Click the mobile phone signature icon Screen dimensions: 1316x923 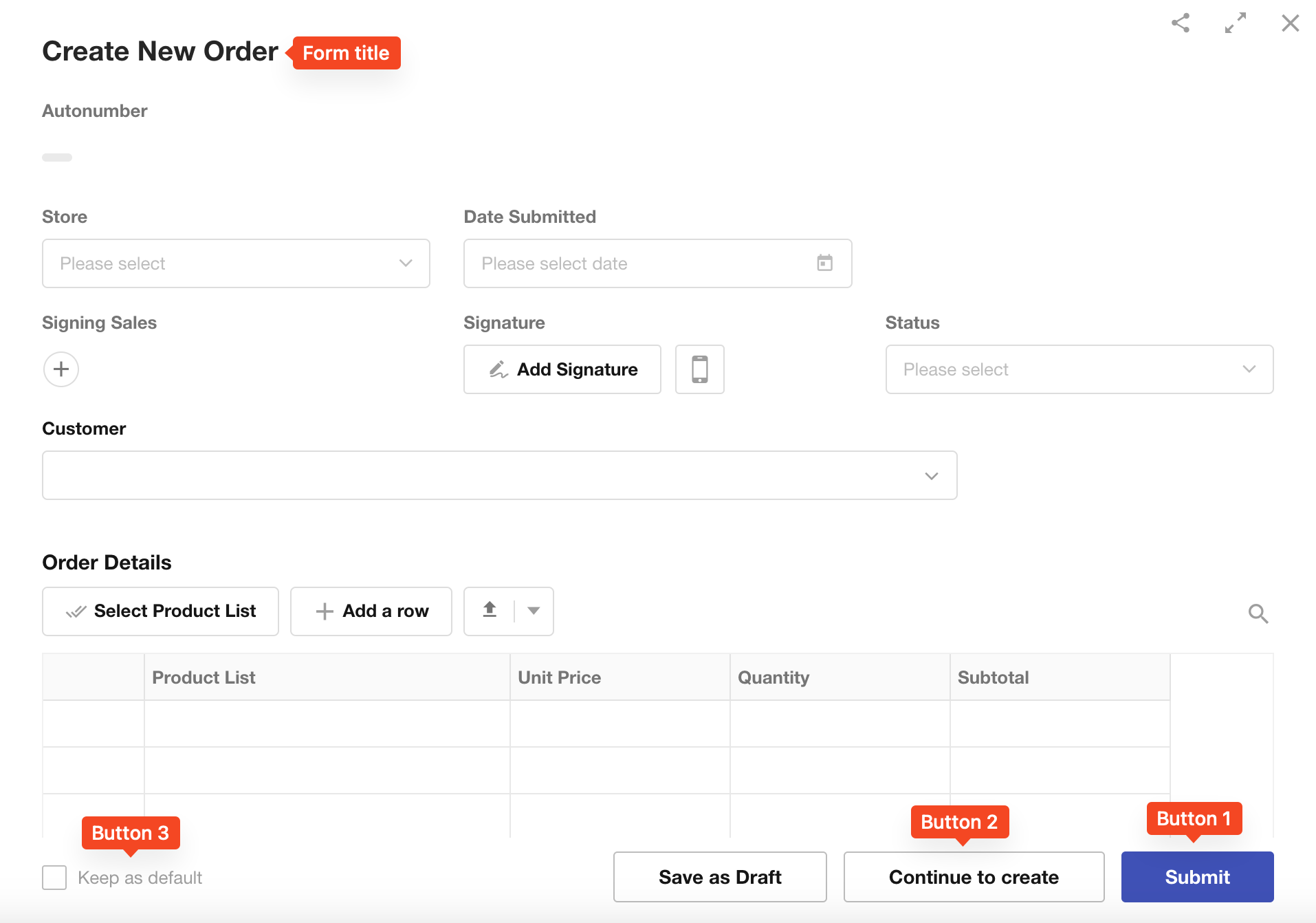(699, 369)
